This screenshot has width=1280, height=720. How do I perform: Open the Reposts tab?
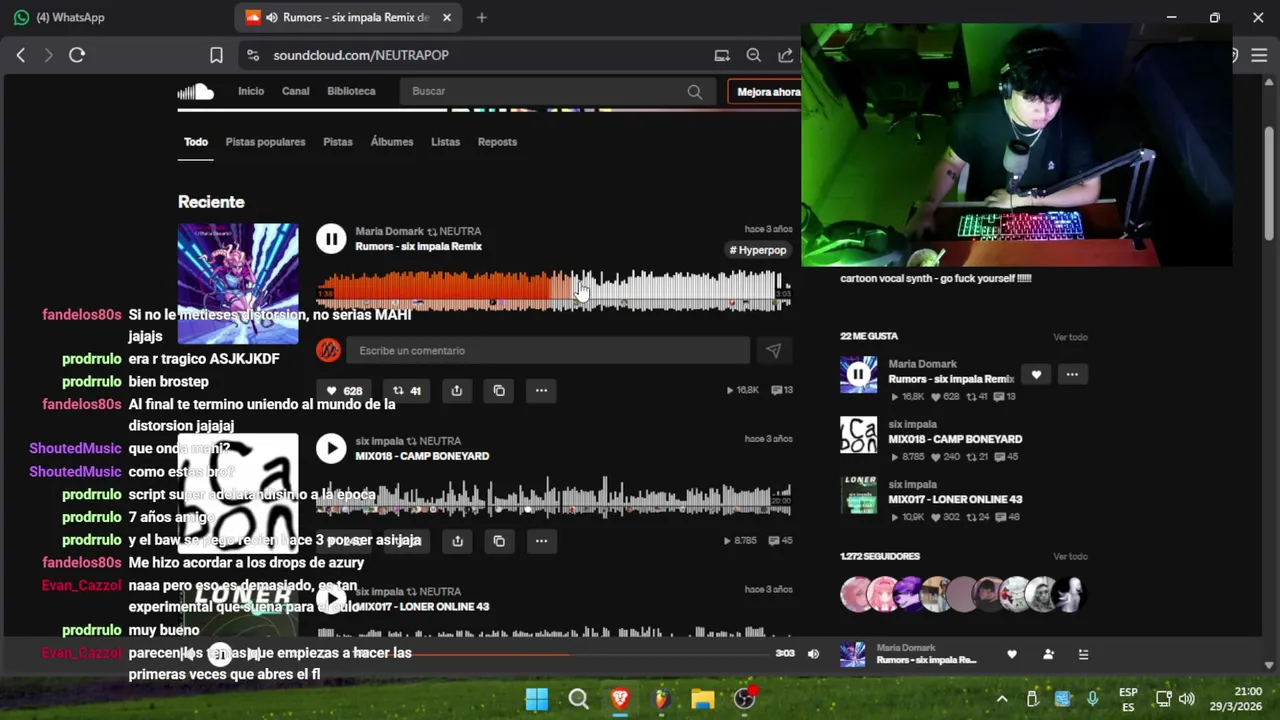pyautogui.click(x=497, y=142)
